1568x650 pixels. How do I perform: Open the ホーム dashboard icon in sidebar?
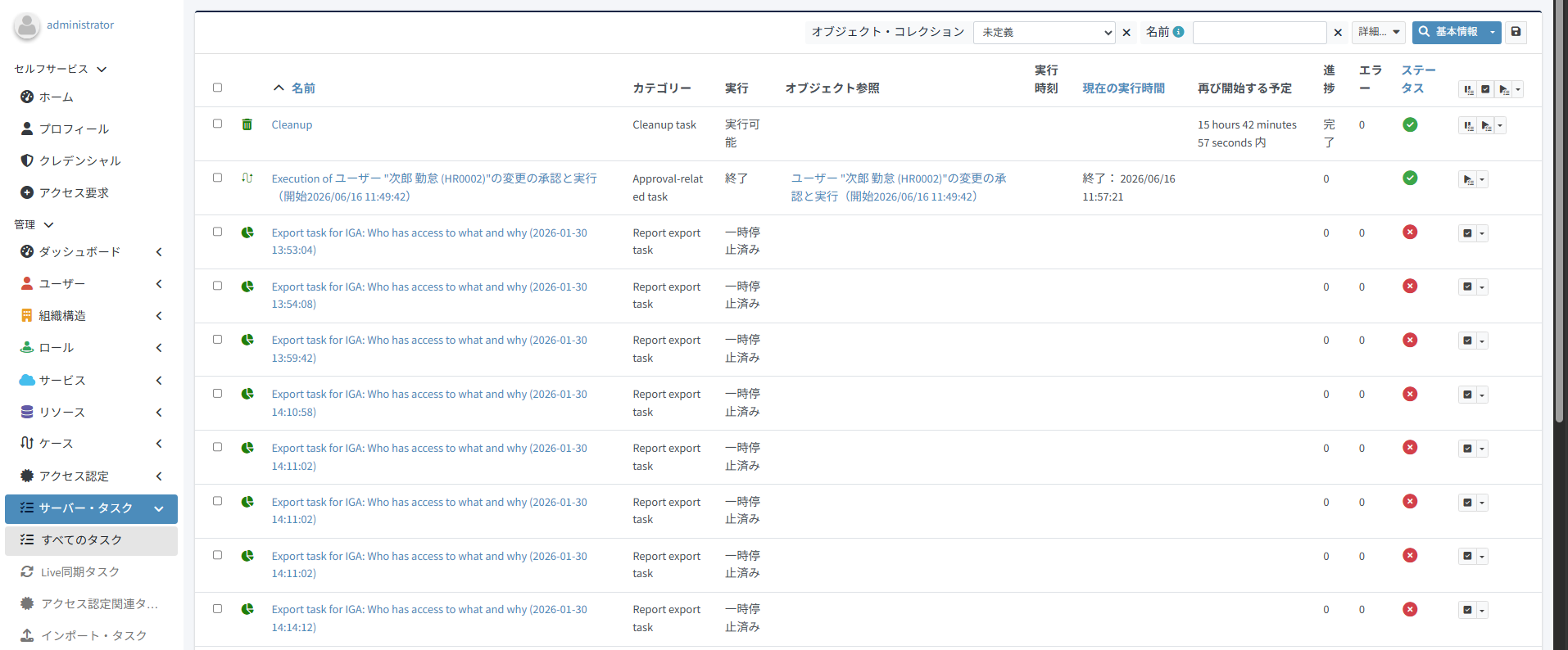coord(27,97)
